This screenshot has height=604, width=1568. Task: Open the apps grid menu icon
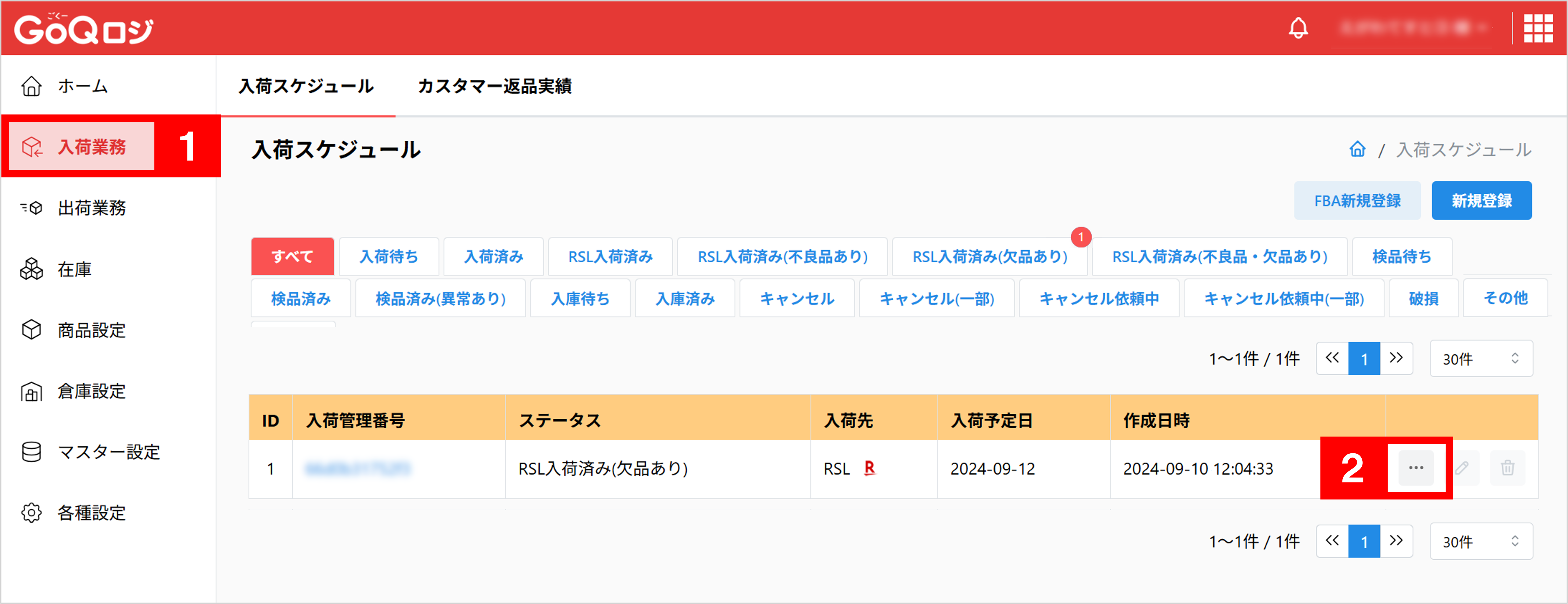(x=1537, y=28)
